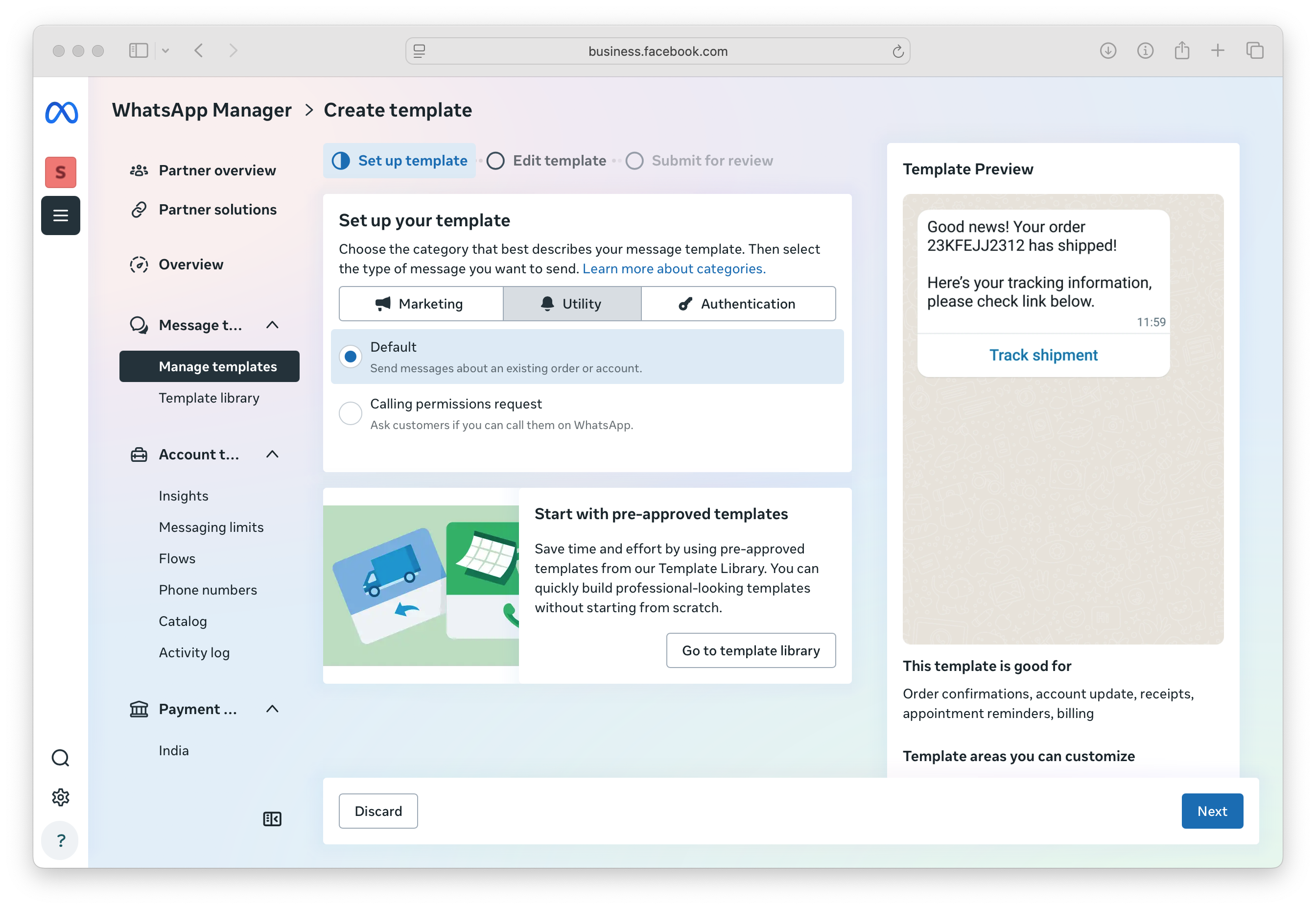
Task: Click the Overview gauge icon
Action: click(139, 264)
